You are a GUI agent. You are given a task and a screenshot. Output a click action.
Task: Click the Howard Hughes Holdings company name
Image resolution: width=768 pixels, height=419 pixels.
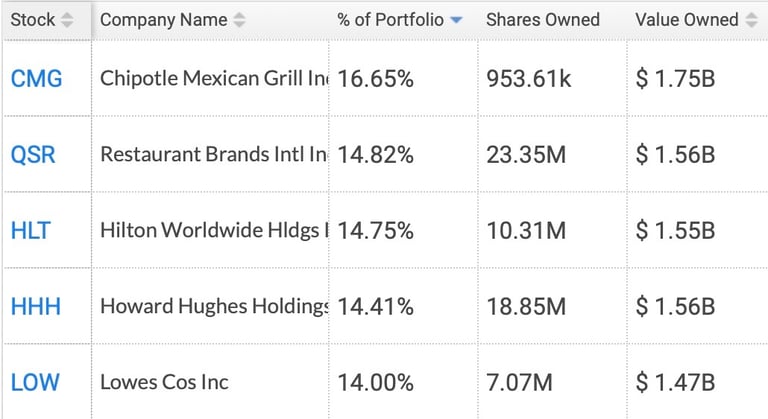(x=213, y=306)
